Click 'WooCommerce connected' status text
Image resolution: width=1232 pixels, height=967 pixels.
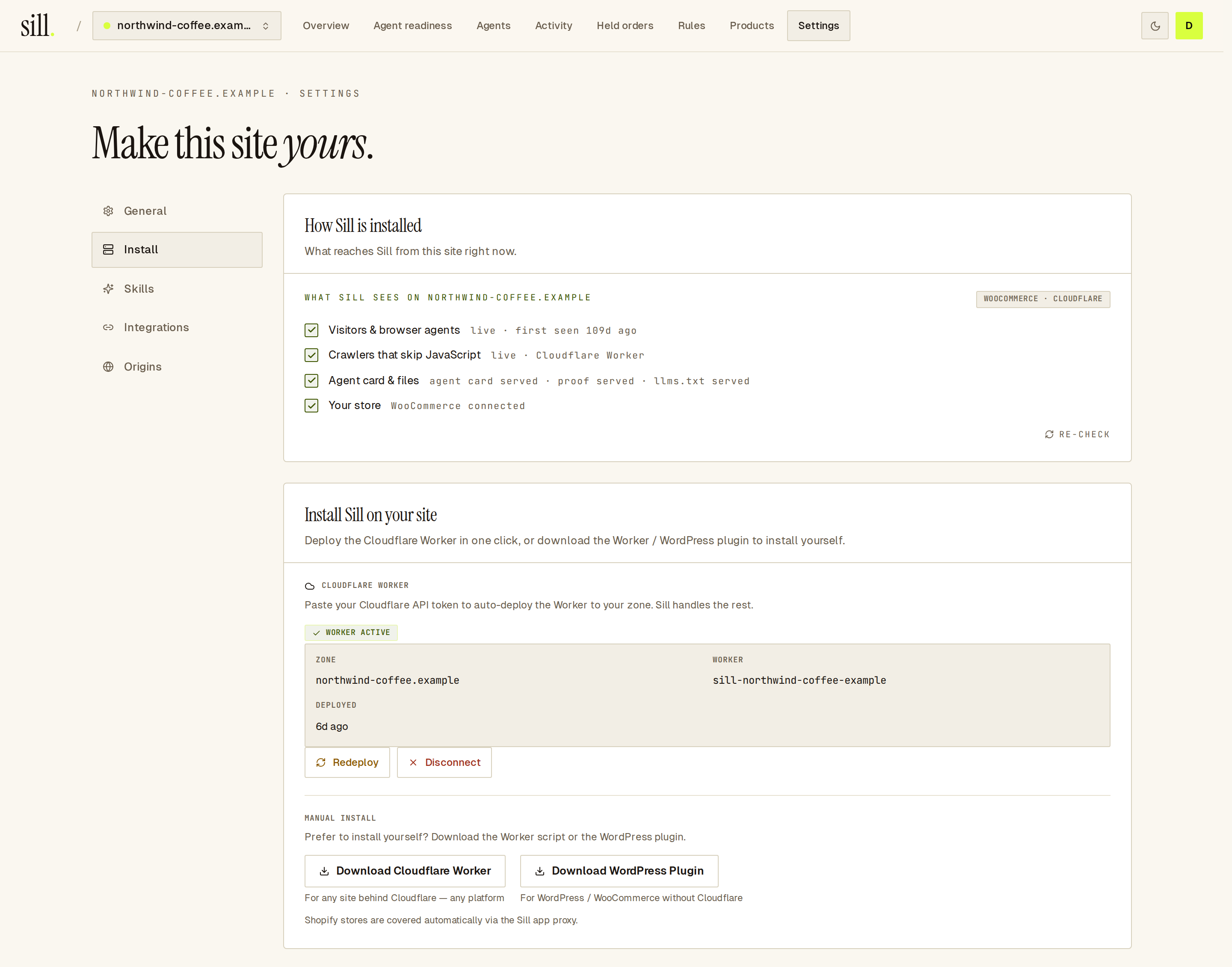click(x=458, y=406)
